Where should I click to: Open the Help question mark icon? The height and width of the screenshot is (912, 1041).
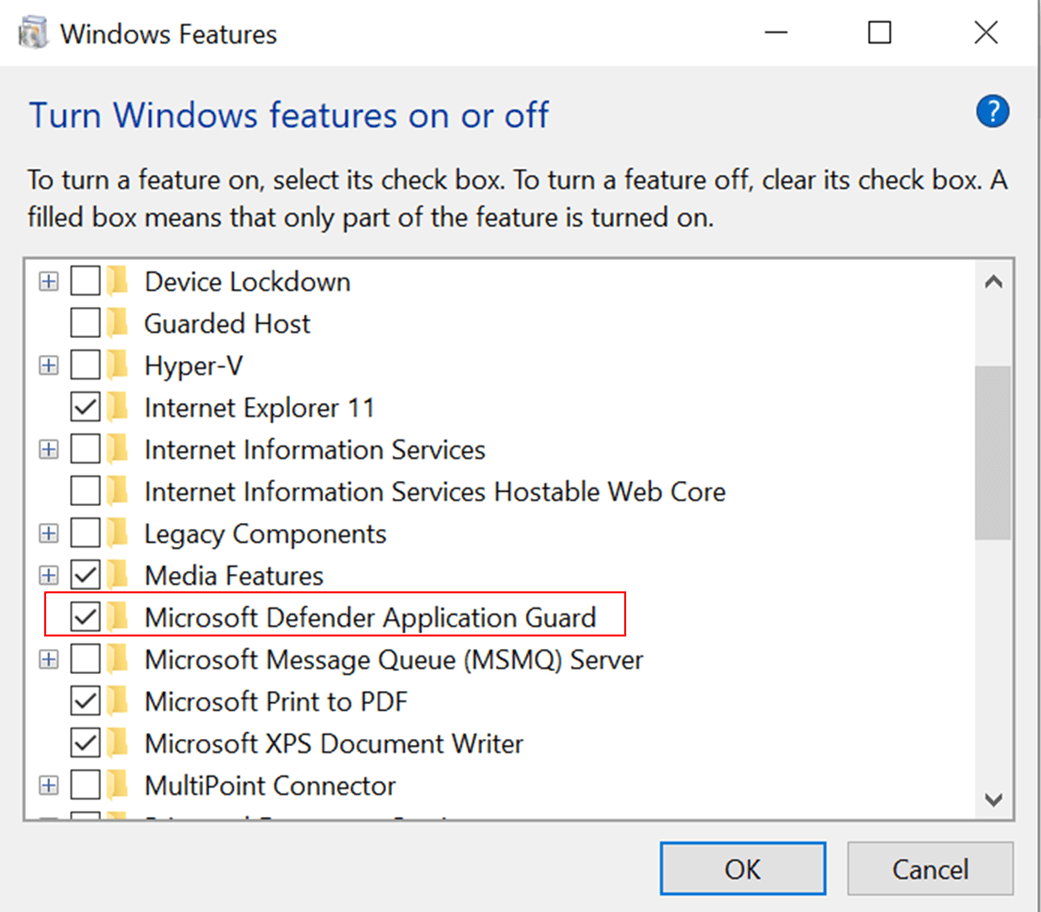point(992,111)
